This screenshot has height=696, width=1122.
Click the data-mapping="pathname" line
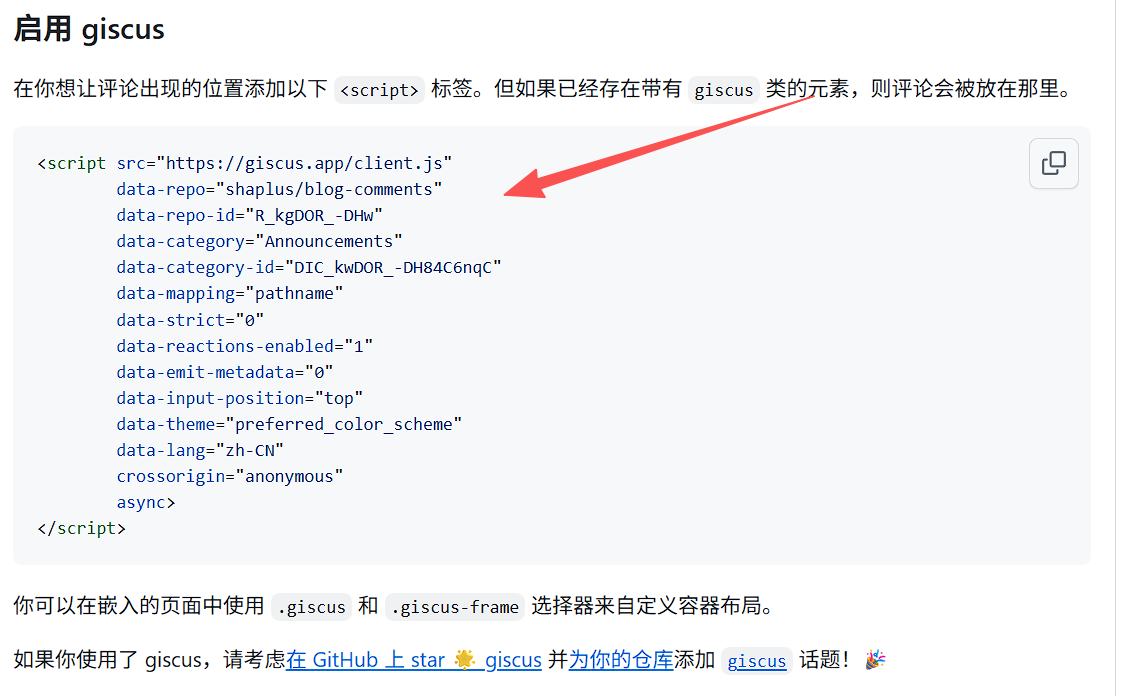pyautogui.click(x=230, y=294)
